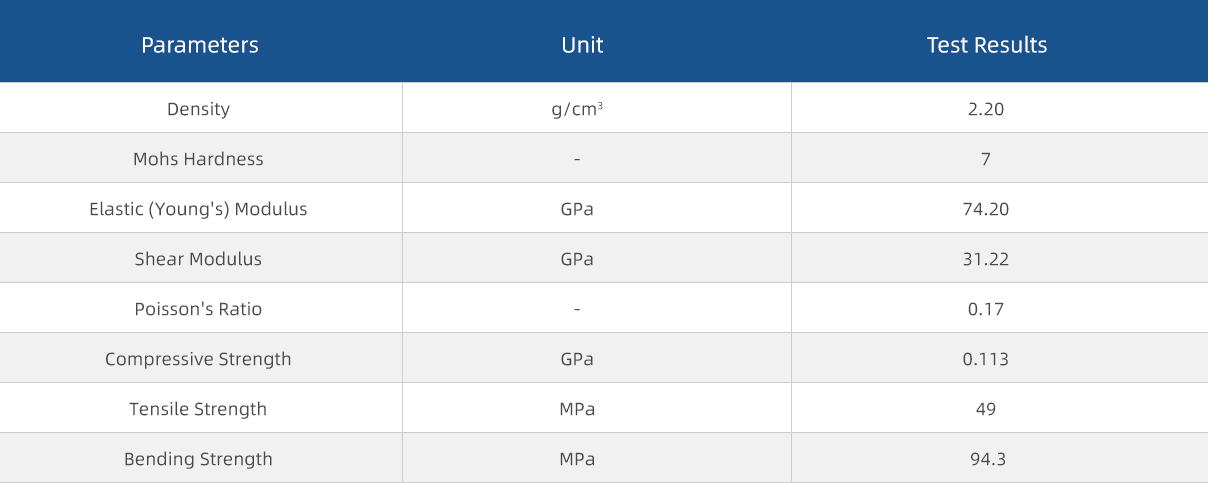Select Mohs Hardness value 7
1208x483 pixels.
(x=986, y=159)
